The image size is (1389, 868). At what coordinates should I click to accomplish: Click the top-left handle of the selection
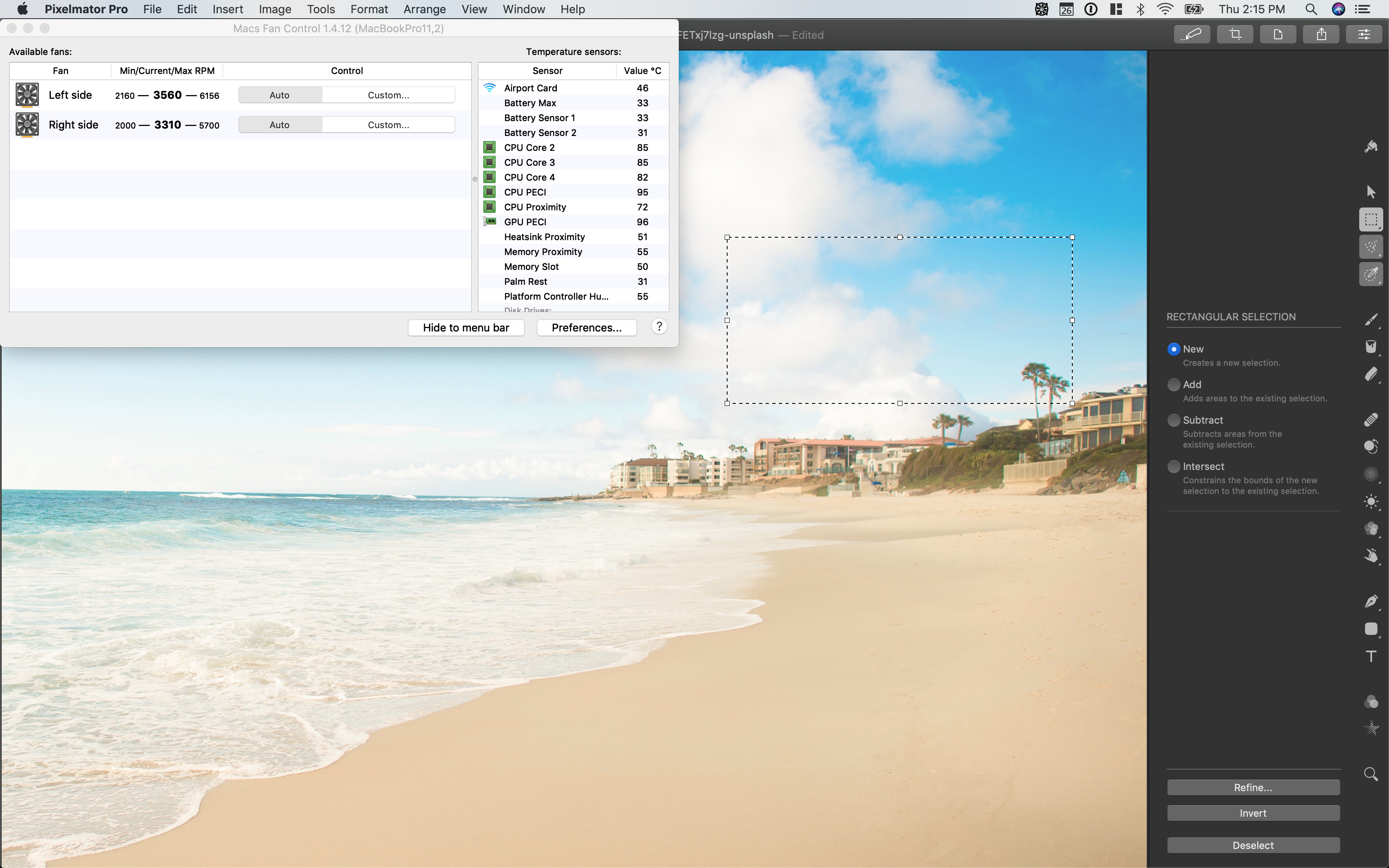(x=727, y=237)
